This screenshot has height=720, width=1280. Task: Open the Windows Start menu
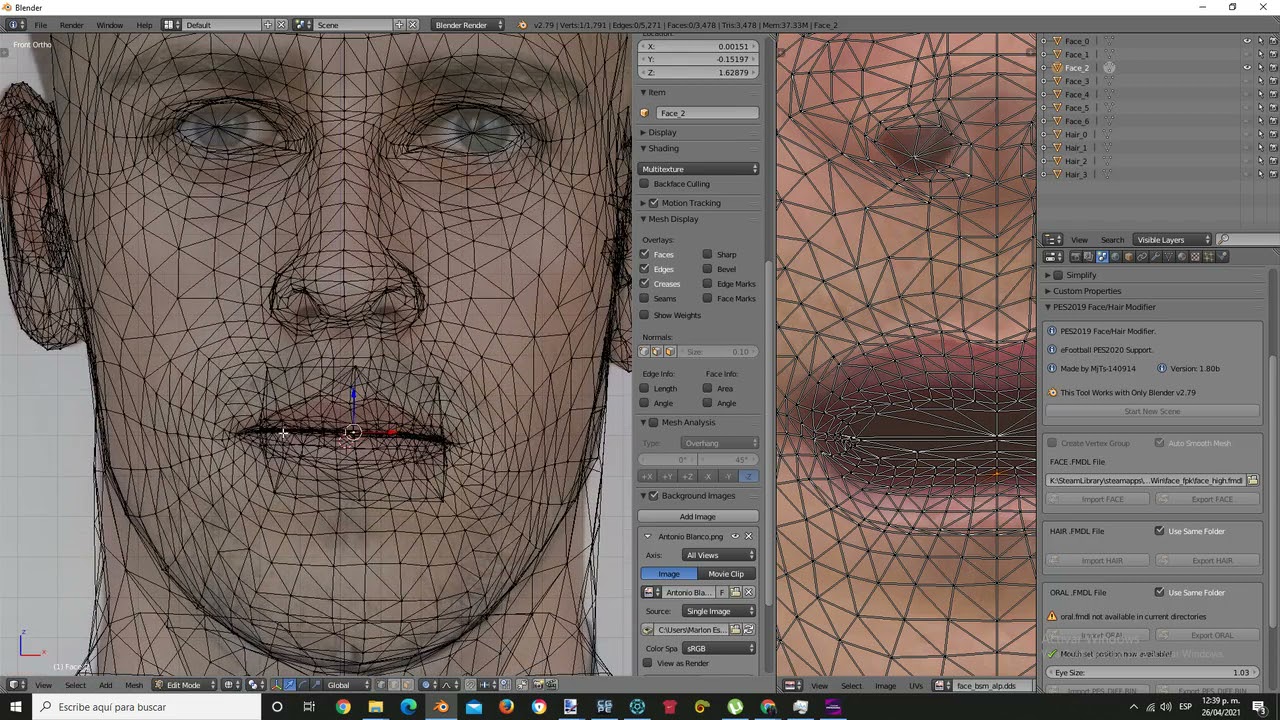17,707
